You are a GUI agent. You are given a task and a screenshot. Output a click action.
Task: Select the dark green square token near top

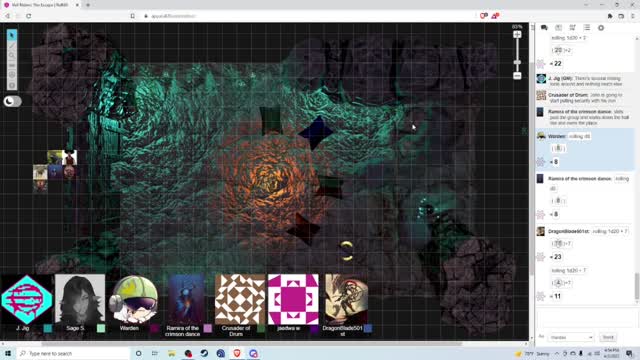(271, 120)
